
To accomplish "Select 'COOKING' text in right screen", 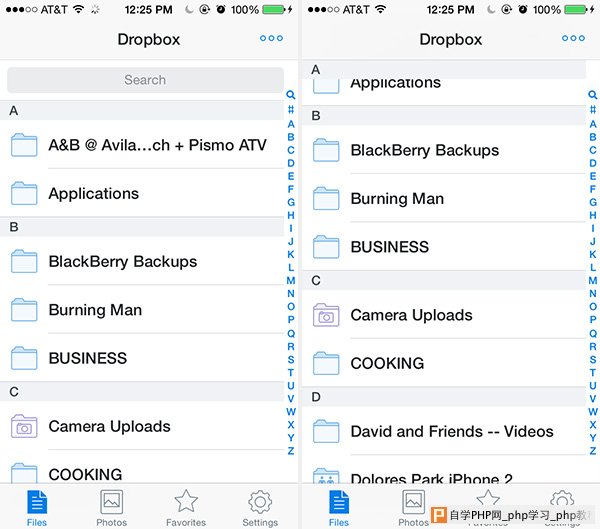I will 387,363.
